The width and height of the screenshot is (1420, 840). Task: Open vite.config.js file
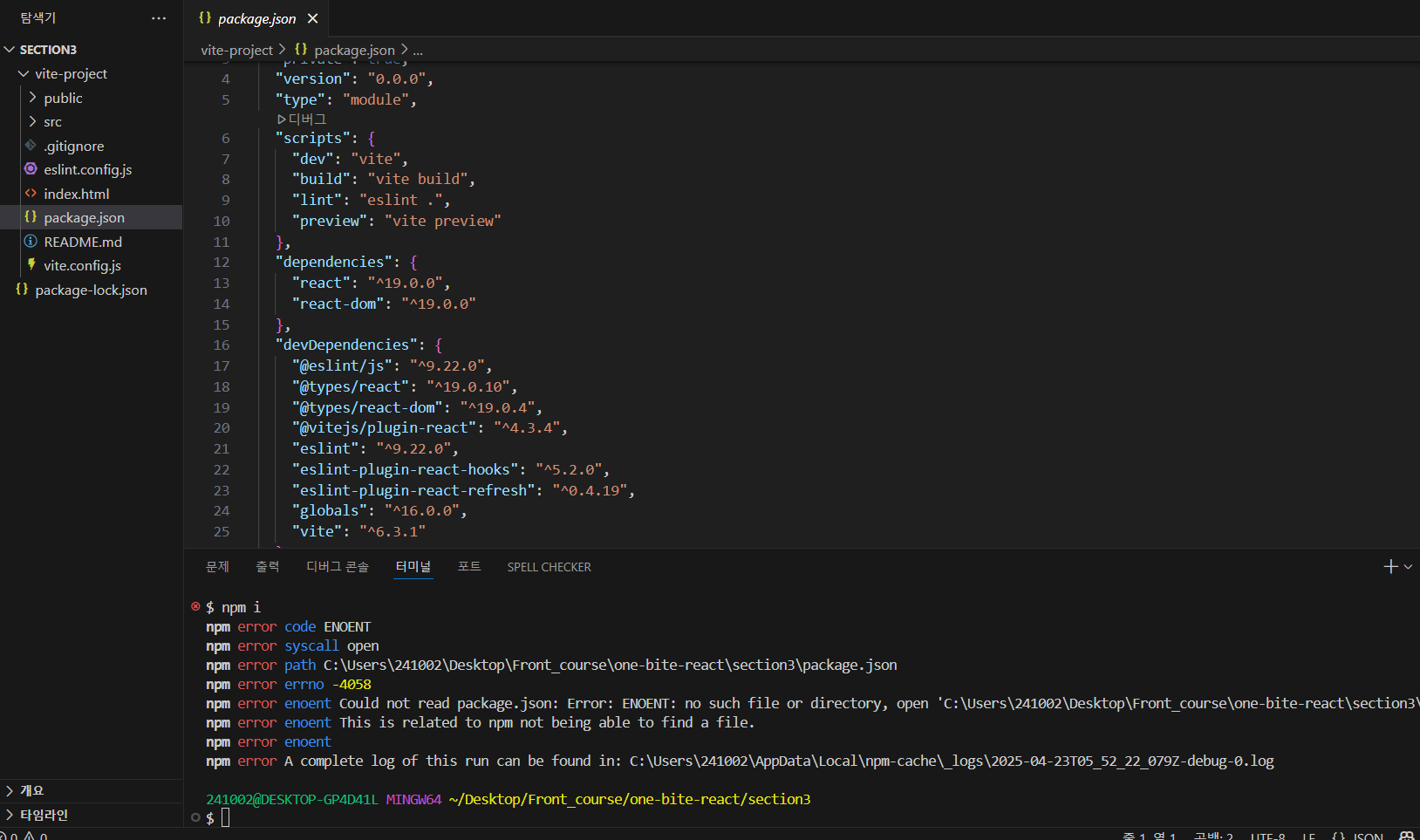83,266
